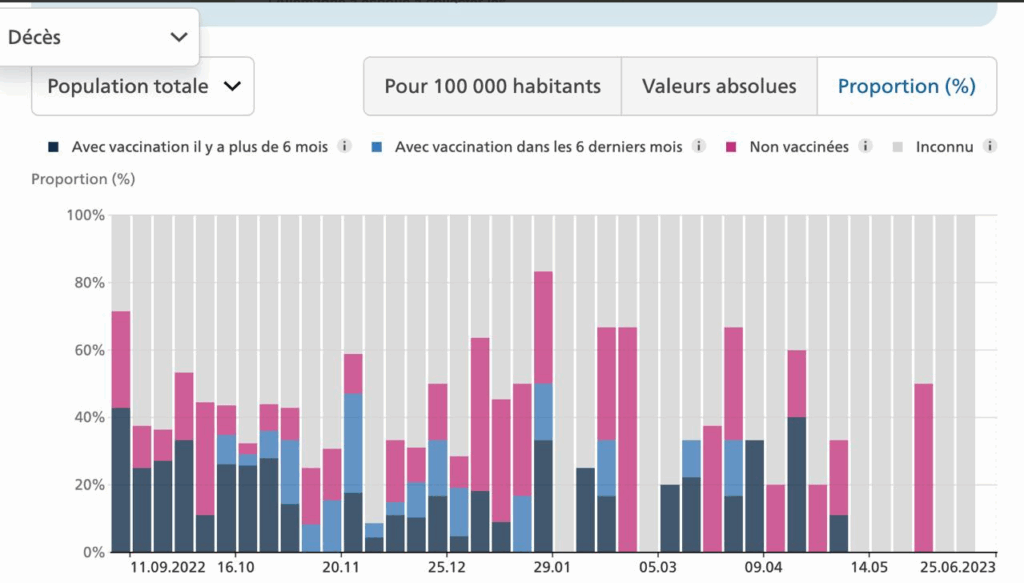Show info tooltip for Non vaccinées

866,147
